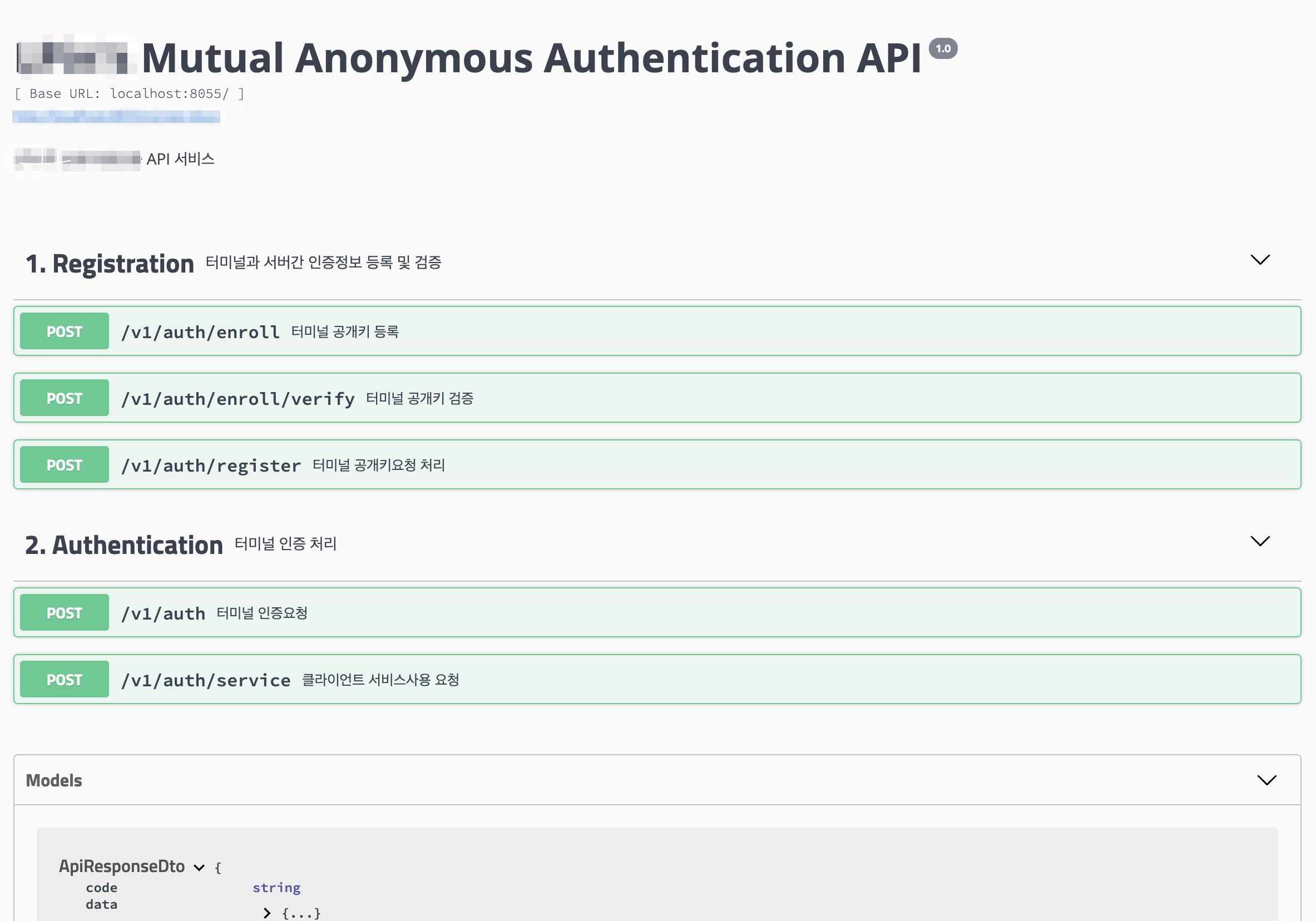Click the enroll/verify path text
The image size is (1316, 921).
click(x=238, y=399)
